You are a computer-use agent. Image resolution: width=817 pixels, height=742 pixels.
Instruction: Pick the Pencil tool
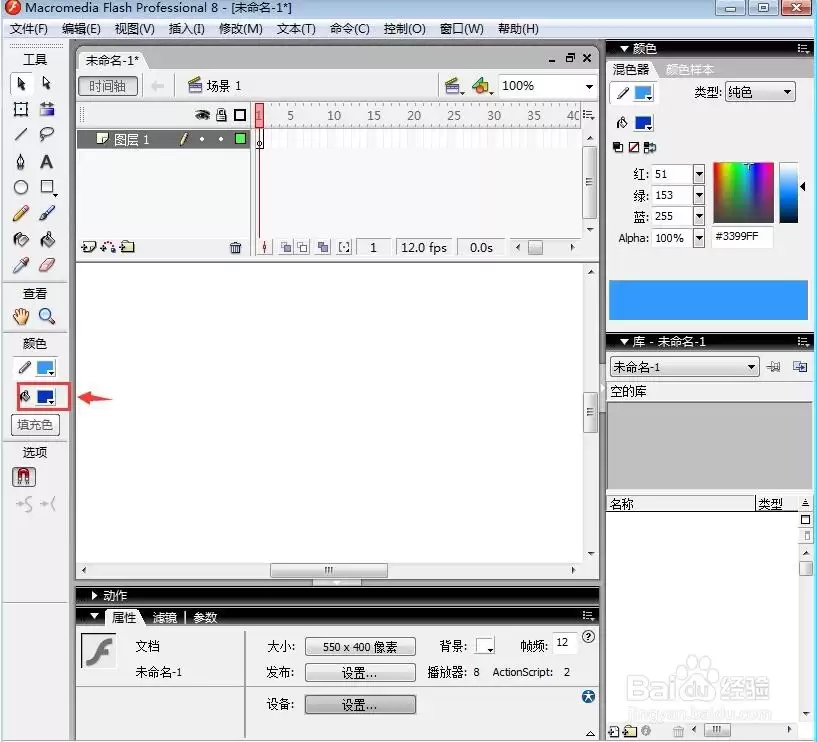[x=21, y=213]
